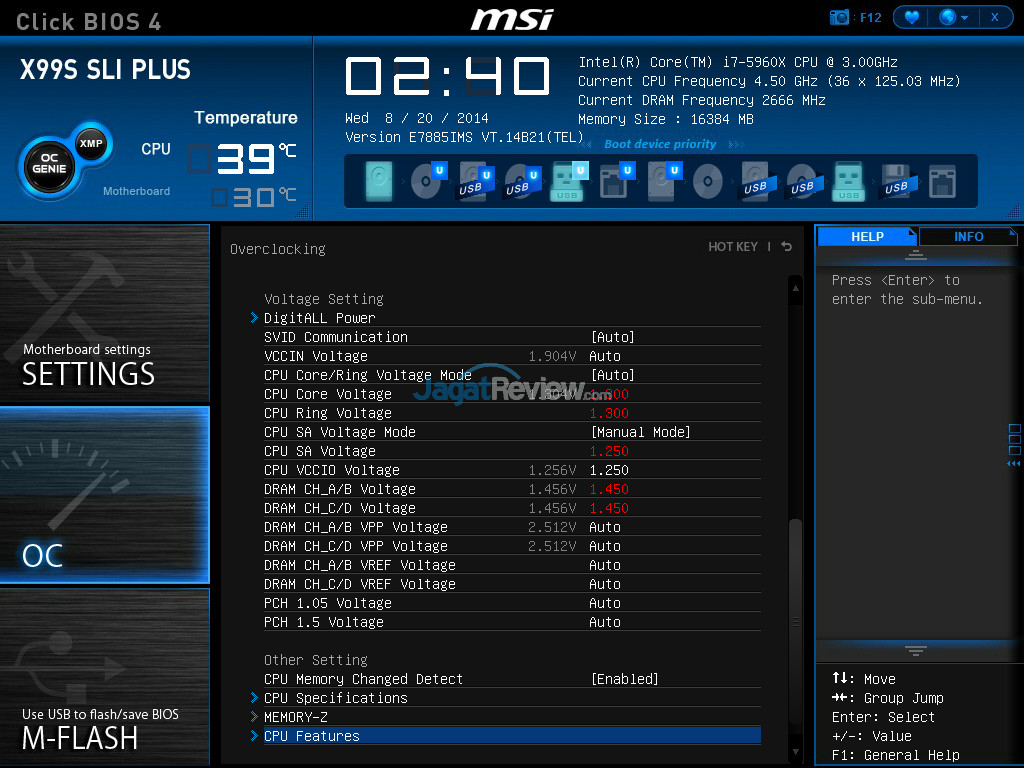Select the DRAM CH_C/D Voltage 1.450 value
Viewport: 1024px width, 768px height.
point(609,508)
